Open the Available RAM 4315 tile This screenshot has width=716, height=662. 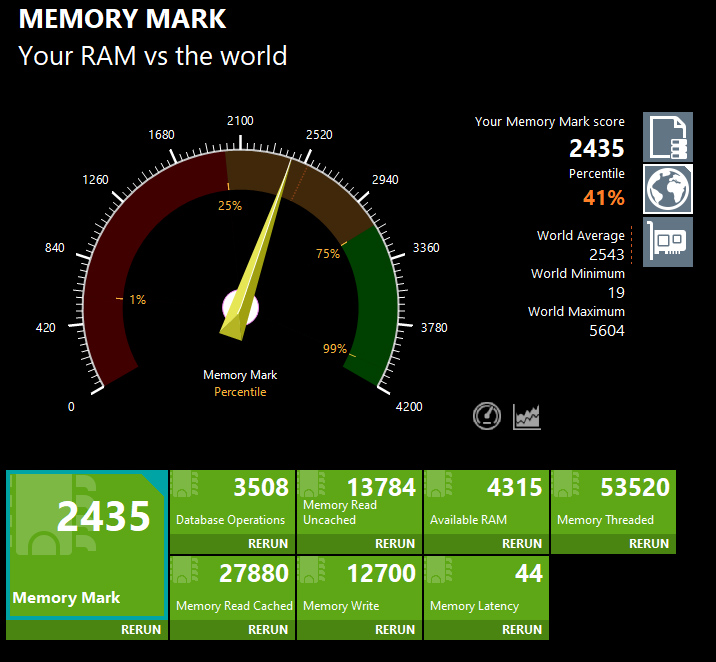point(486,502)
